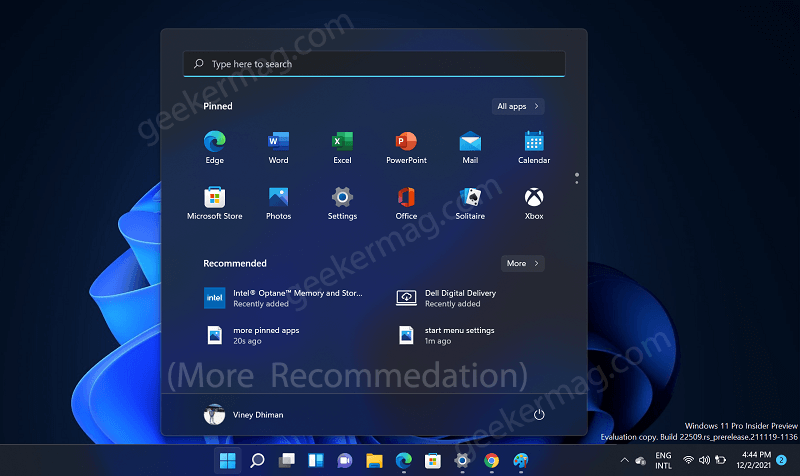Open Task View on the taskbar

286,461
